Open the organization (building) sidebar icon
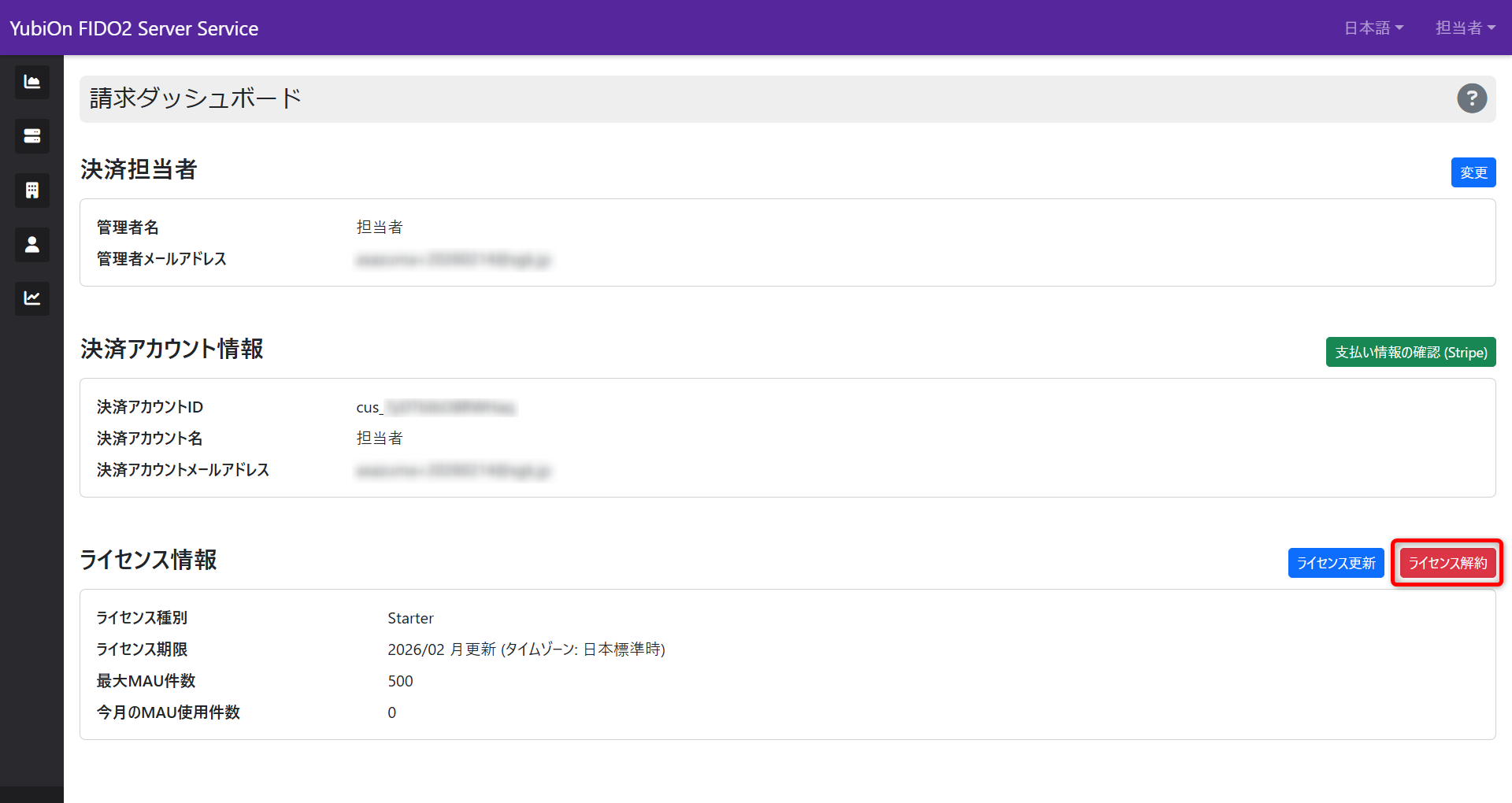 (x=31, y=190)
